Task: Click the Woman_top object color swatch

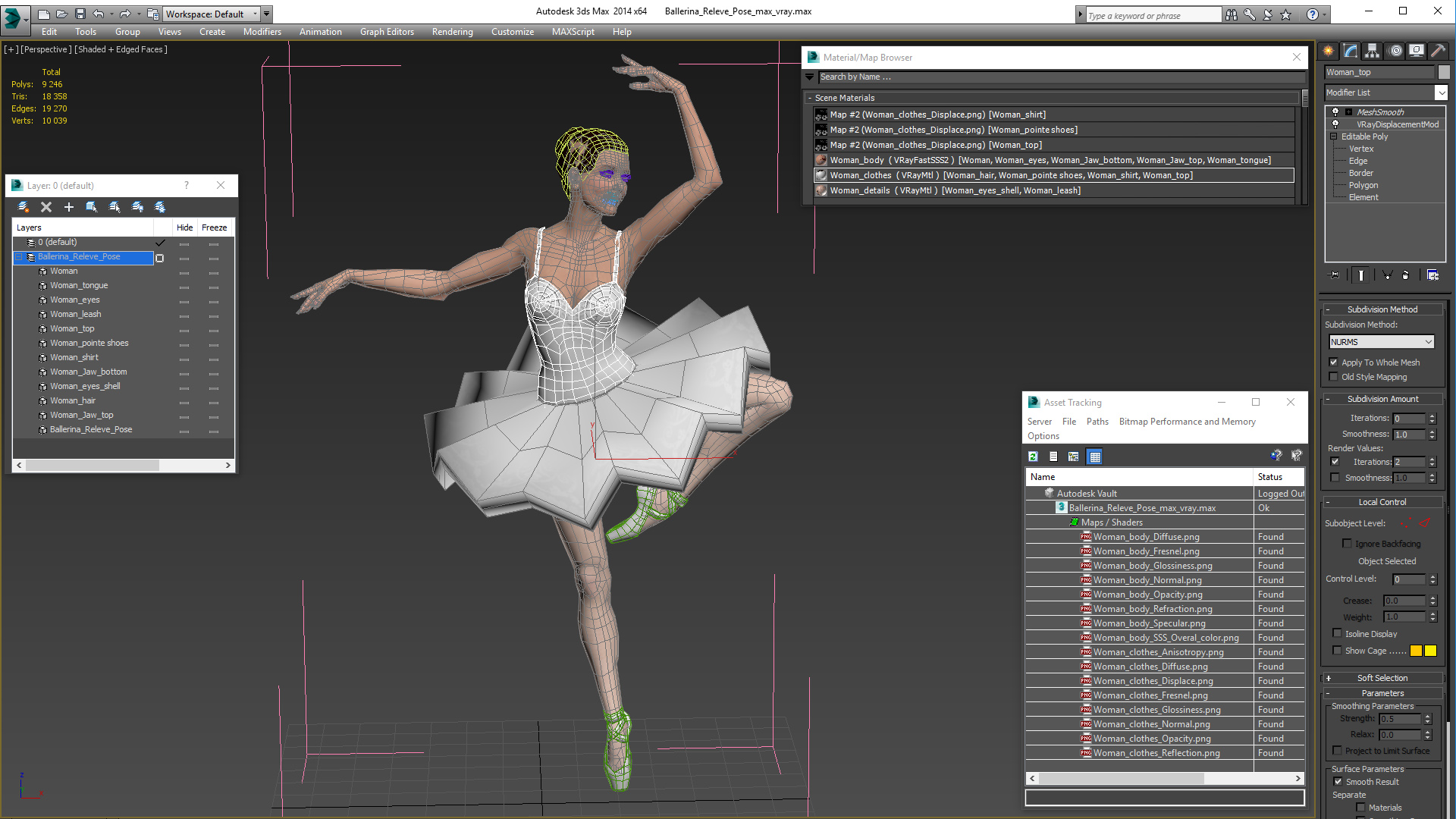Action: (1444, 72)
